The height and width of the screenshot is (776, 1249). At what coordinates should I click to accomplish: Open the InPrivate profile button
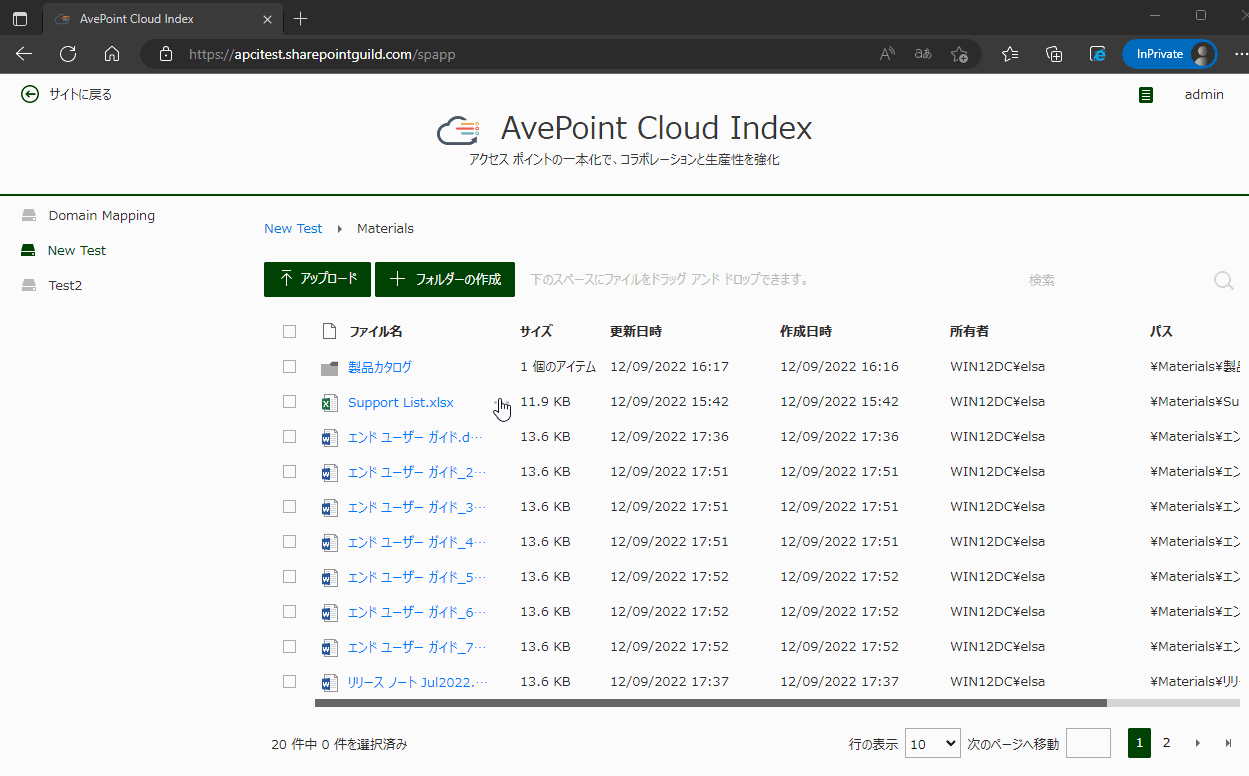[x=1170, y=54]
